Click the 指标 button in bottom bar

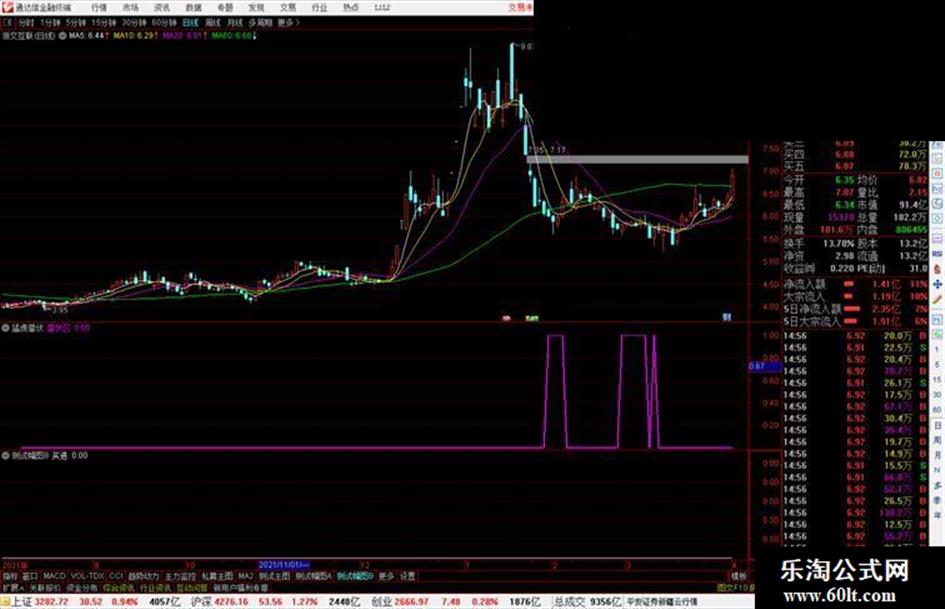pos(10,576)
